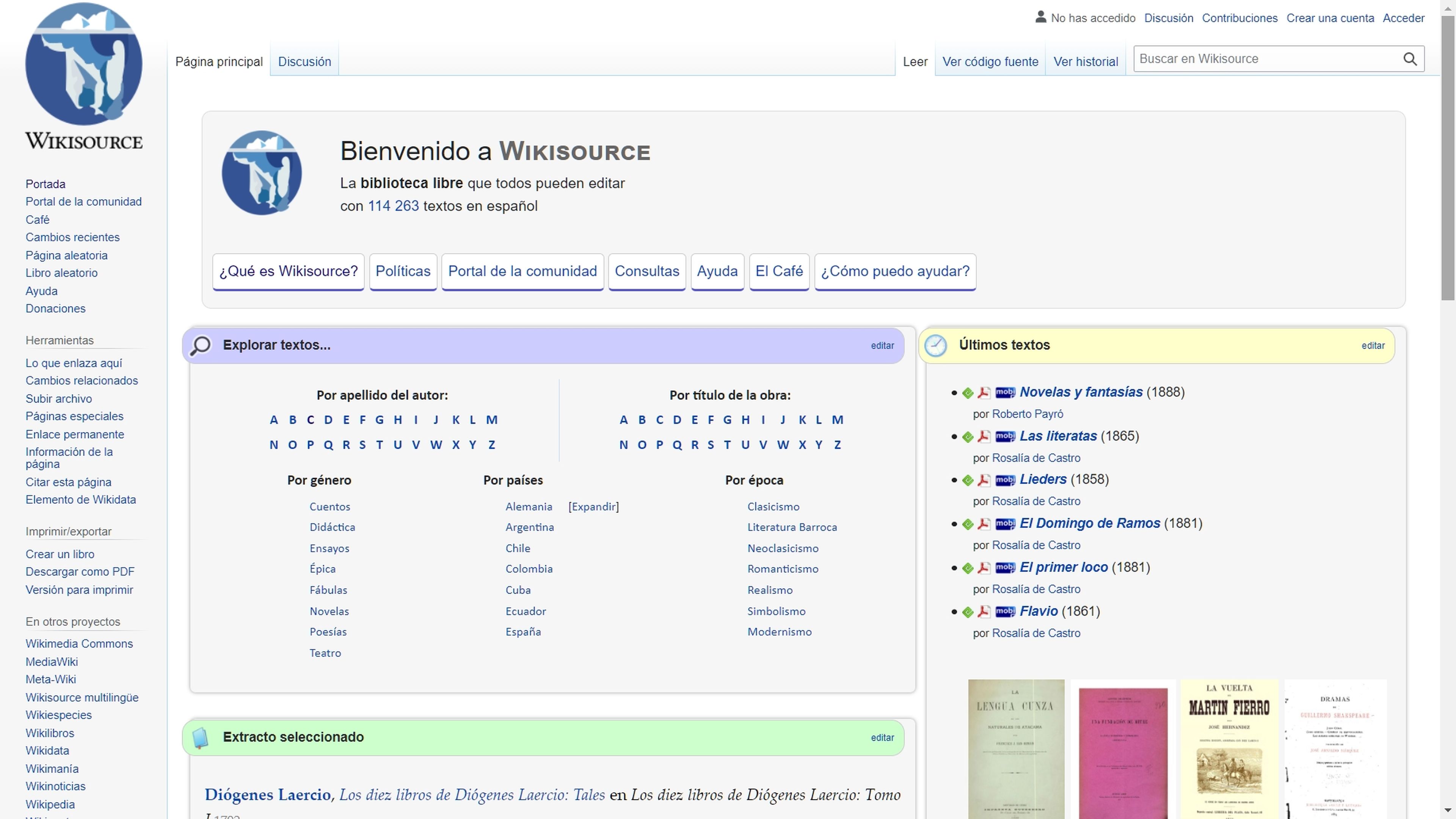This screenshot has height=819, width=1456.
Task: Click editar link in Explorar textos header
Action: 882,346
